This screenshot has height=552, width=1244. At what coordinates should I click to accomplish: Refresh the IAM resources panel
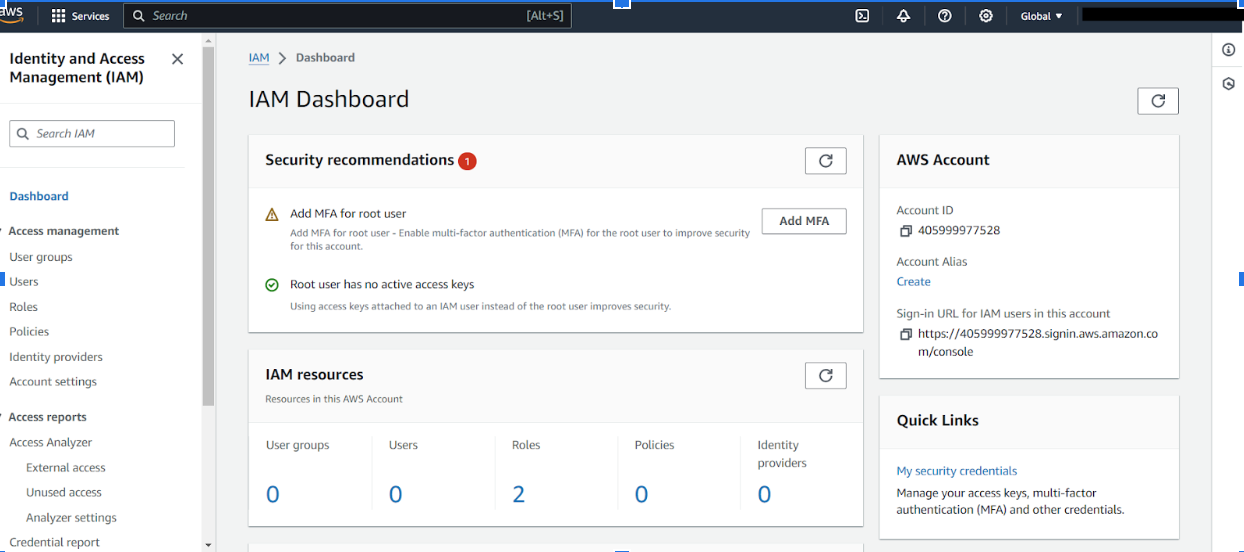pyautogui.click(x=825, y=376)
